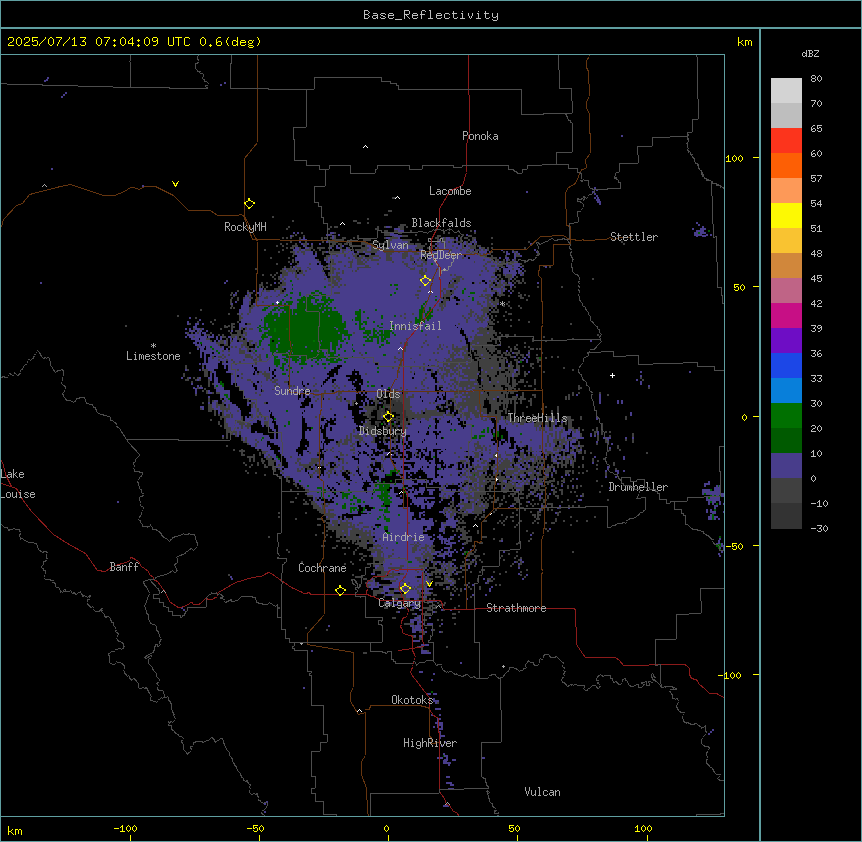
Task: Click the Olds label
Action: [x=388, y=394]
